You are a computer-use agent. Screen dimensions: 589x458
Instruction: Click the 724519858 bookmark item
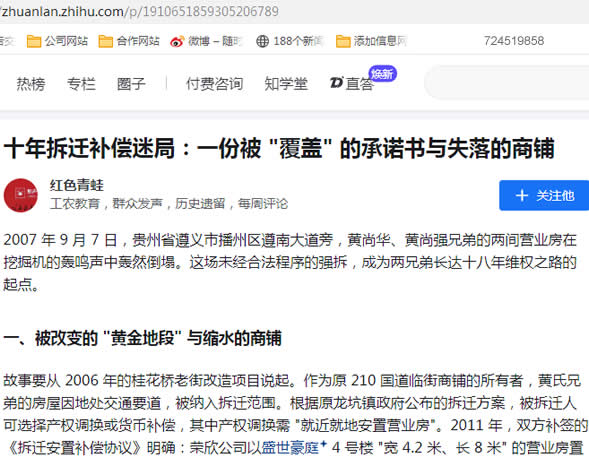pos(513,41)
